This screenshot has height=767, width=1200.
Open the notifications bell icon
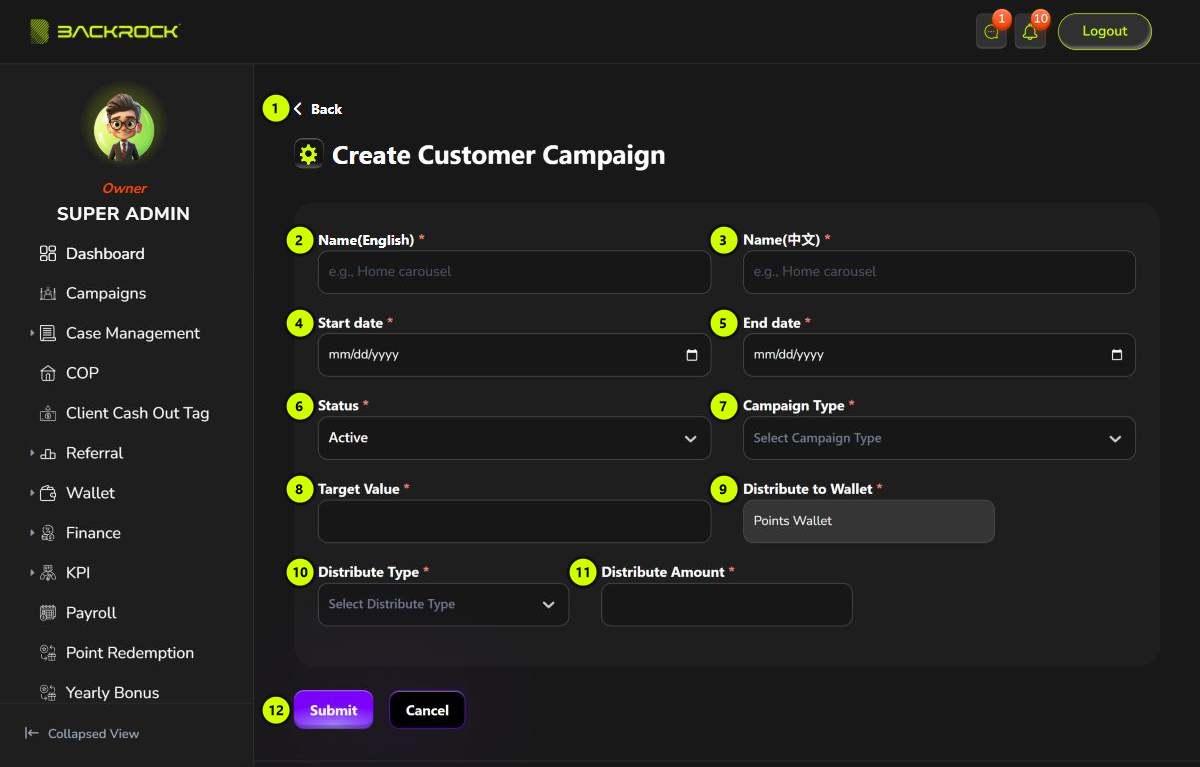click(1030, 32)
